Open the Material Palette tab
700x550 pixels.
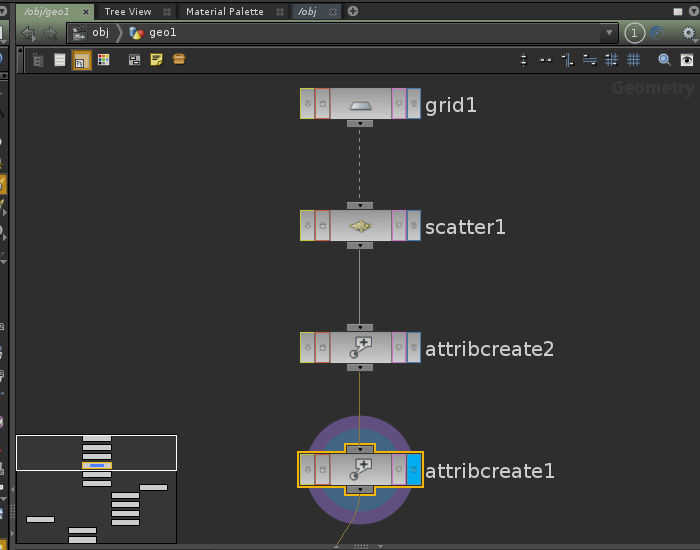pos(224,11)
